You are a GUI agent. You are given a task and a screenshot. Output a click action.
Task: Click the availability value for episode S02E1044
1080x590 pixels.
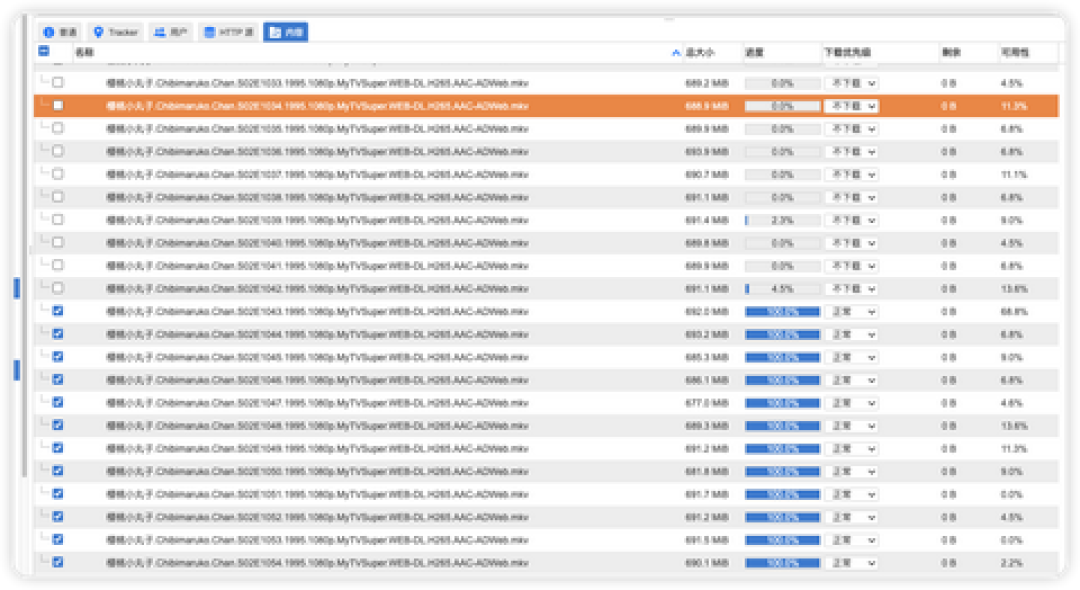pyautogui.click(x=1012, y=335)
